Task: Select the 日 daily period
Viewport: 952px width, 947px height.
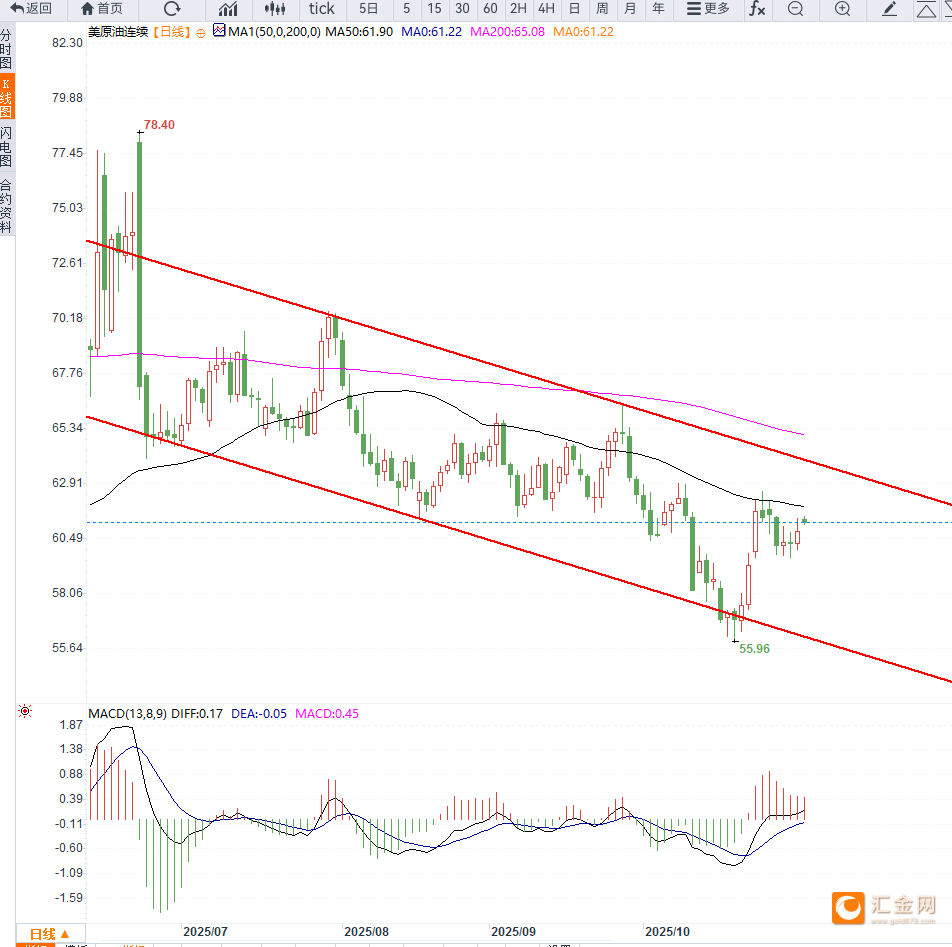Action: point(574,8)
